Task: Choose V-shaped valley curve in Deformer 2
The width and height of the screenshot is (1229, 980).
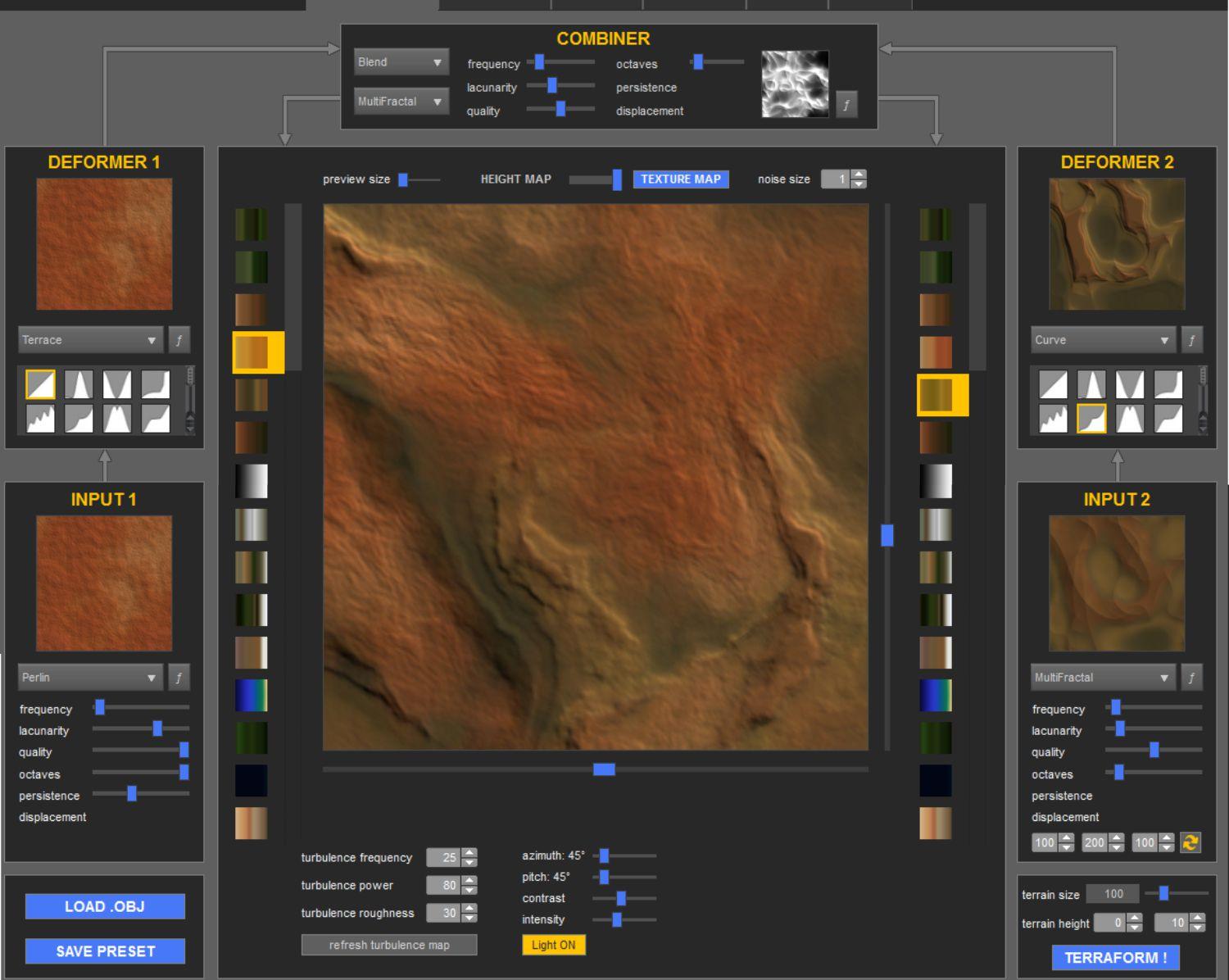Action: coord(1129,384)
